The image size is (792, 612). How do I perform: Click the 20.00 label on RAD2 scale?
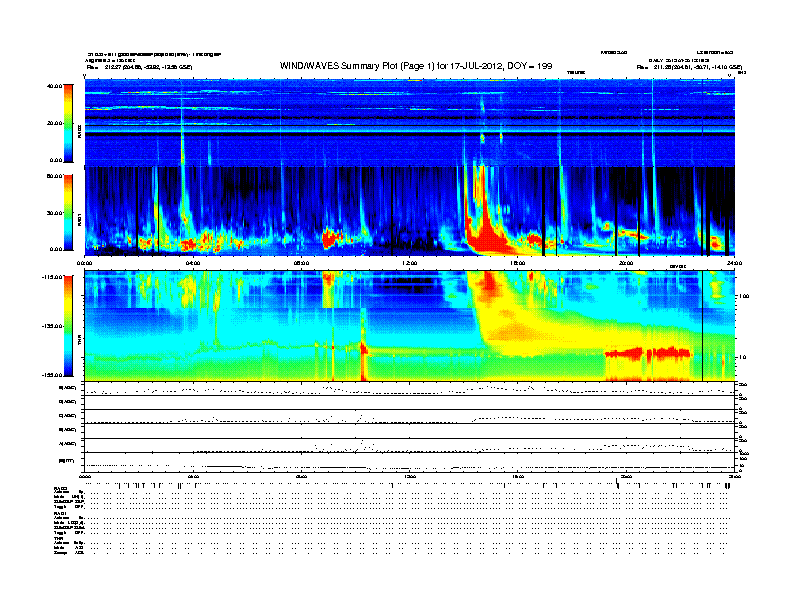click(x=54, y=123)
